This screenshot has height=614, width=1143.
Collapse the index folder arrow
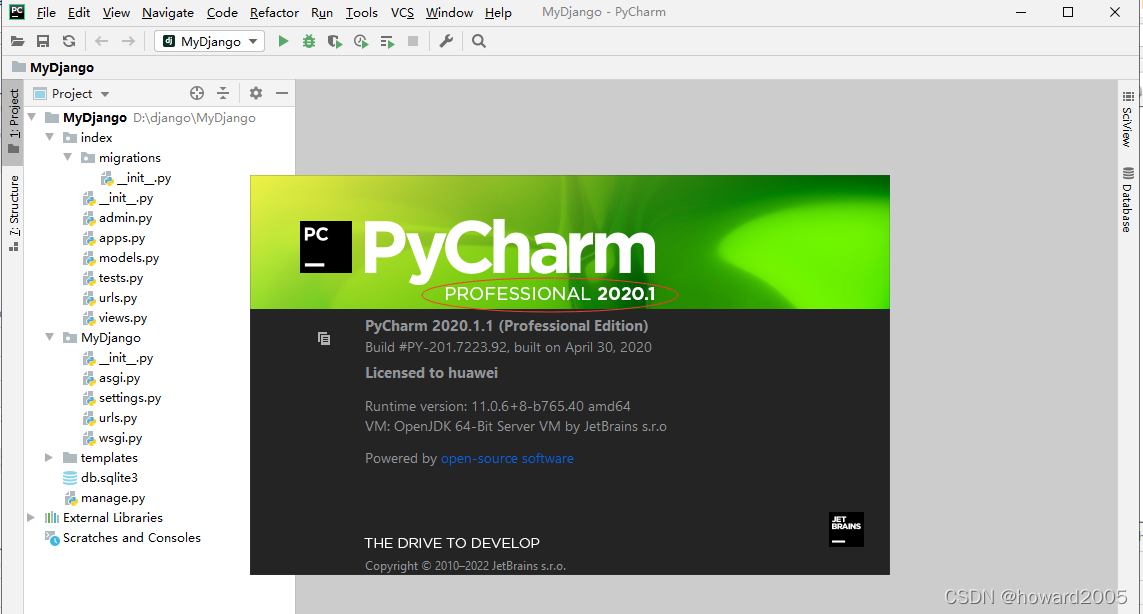pyautogui.click(x=50, y=137)
